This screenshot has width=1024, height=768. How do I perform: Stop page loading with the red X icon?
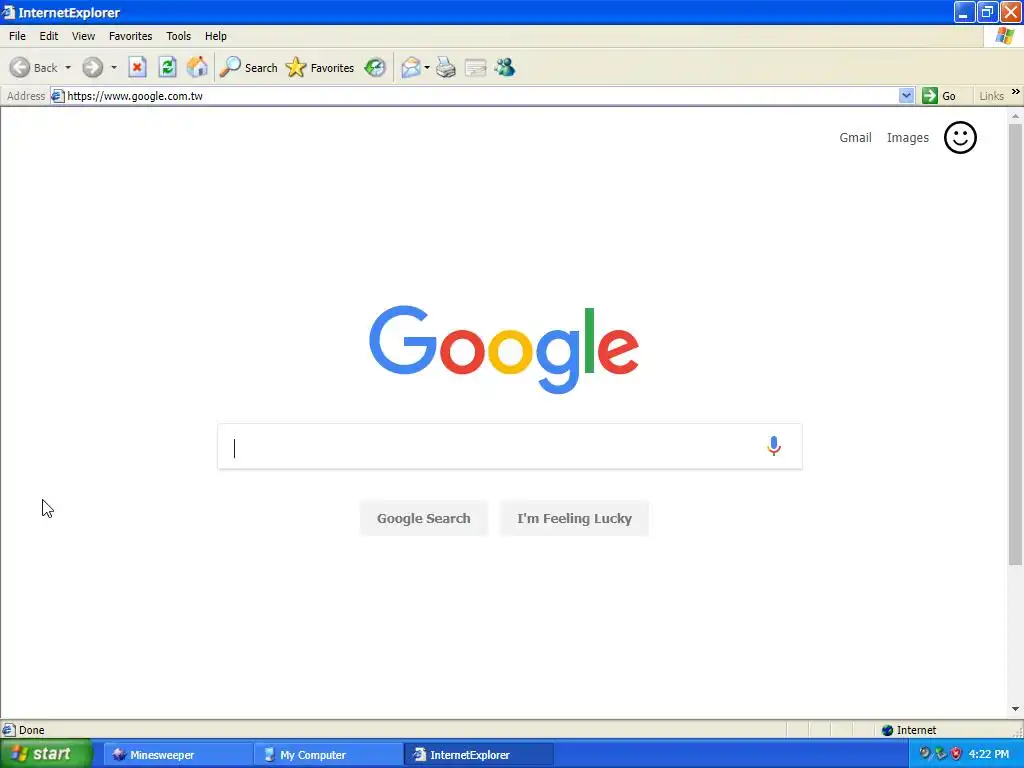[x=137, y=67]
